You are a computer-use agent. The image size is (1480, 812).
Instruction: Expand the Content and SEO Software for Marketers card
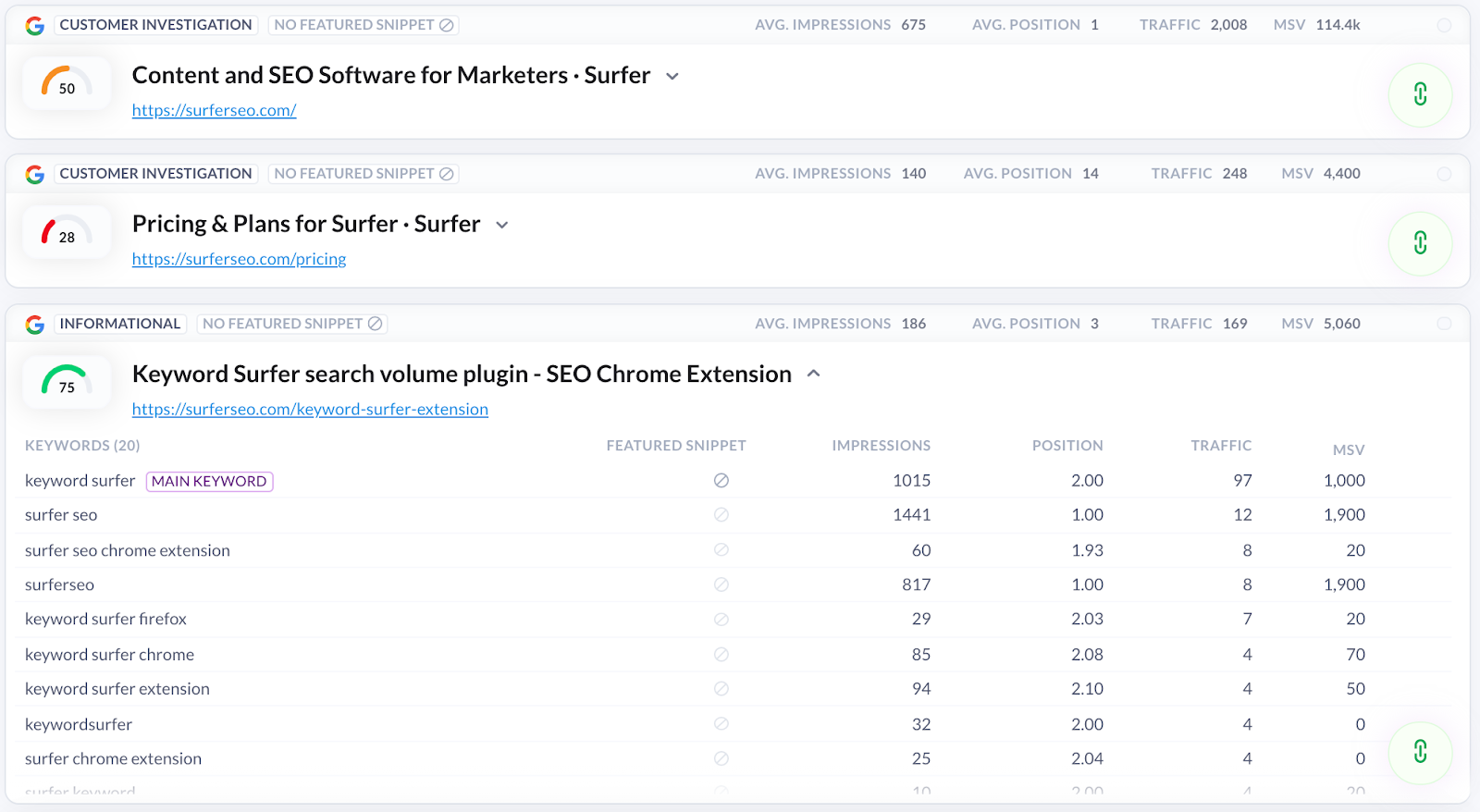pos(672,76)
